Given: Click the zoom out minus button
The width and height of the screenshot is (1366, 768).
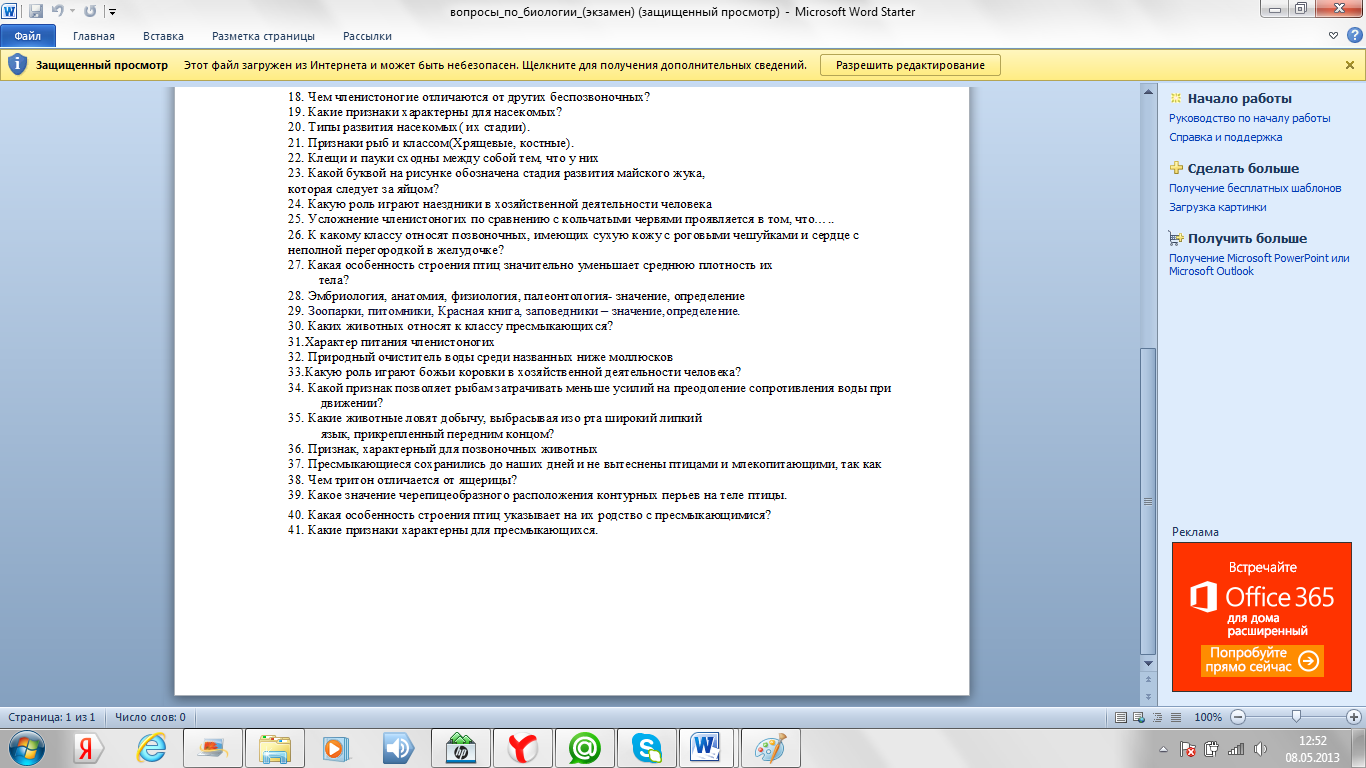Looking at the screenshot, I should pos(1238,718).
